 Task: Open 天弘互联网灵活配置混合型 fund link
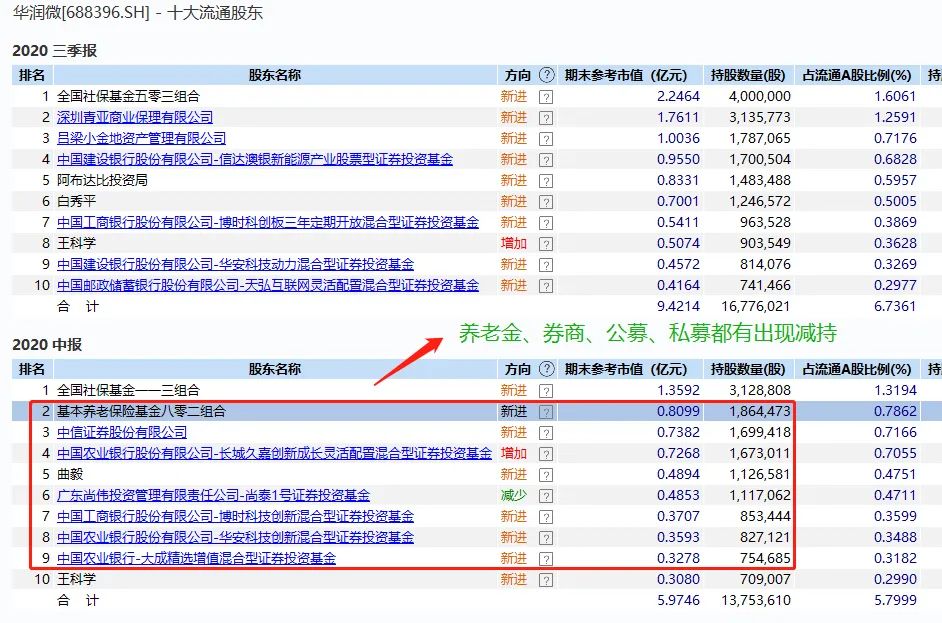(x=268, y=285)
